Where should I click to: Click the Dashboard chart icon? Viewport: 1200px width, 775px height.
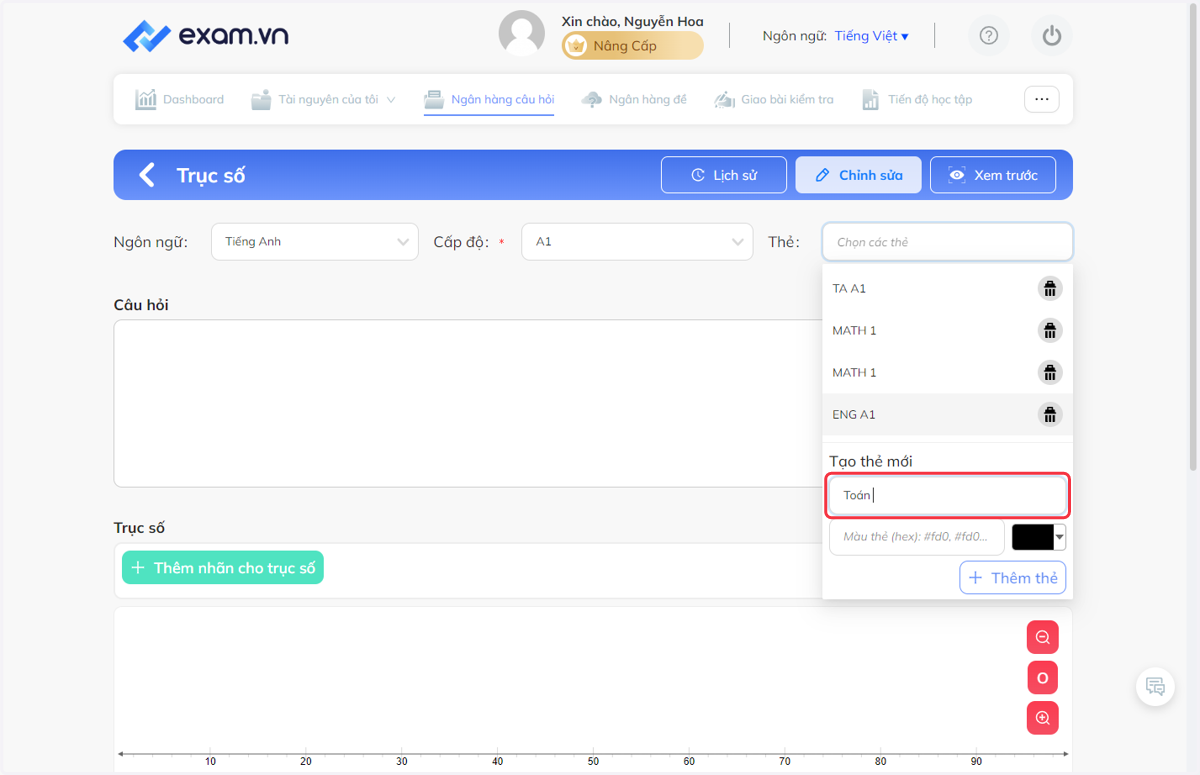point(146,100)
